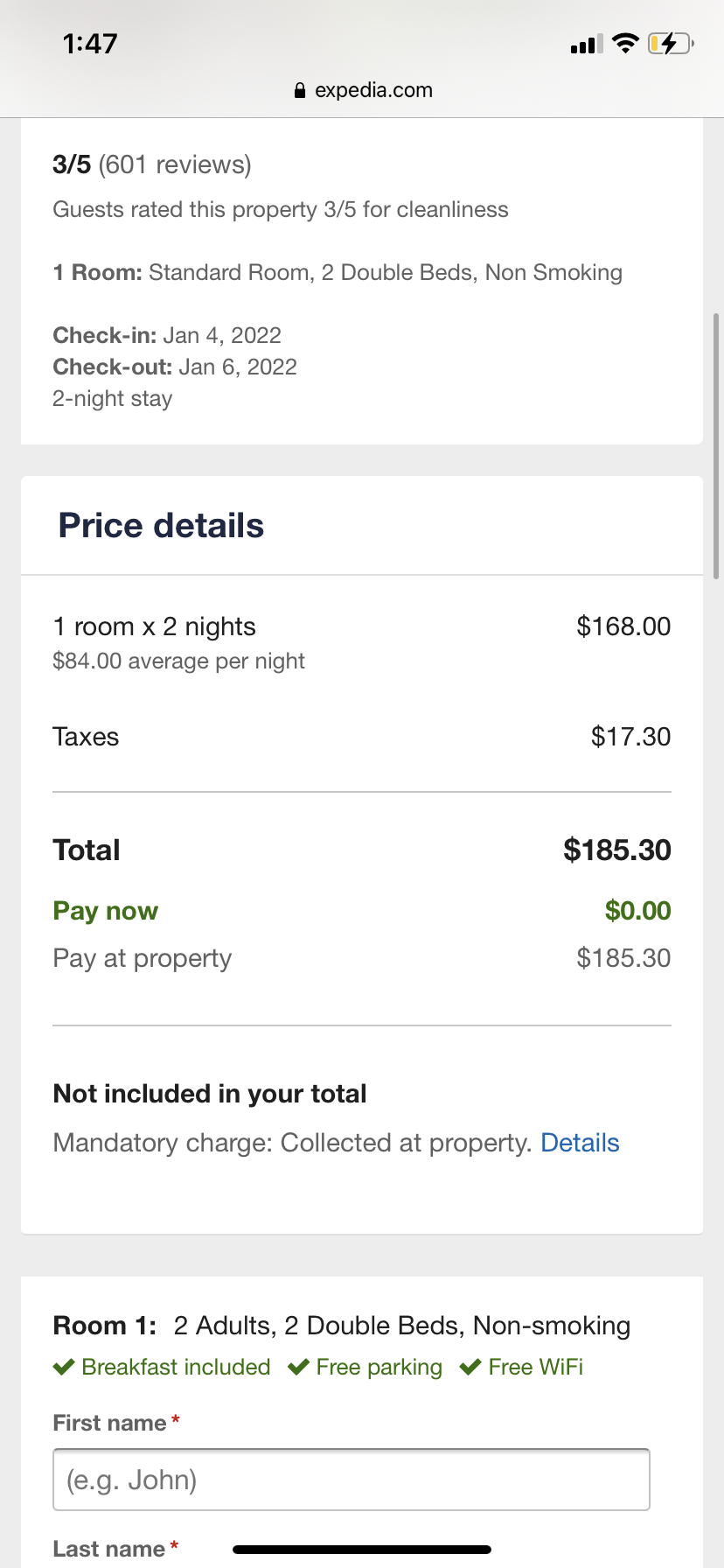
Task: Click the Breakfast included checkmark icon
Action: pyautogui.click(x=64, y=1367)
